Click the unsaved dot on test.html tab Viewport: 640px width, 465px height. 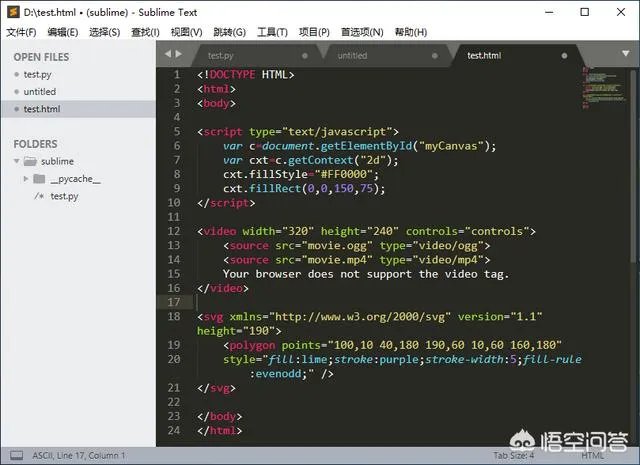565,56
